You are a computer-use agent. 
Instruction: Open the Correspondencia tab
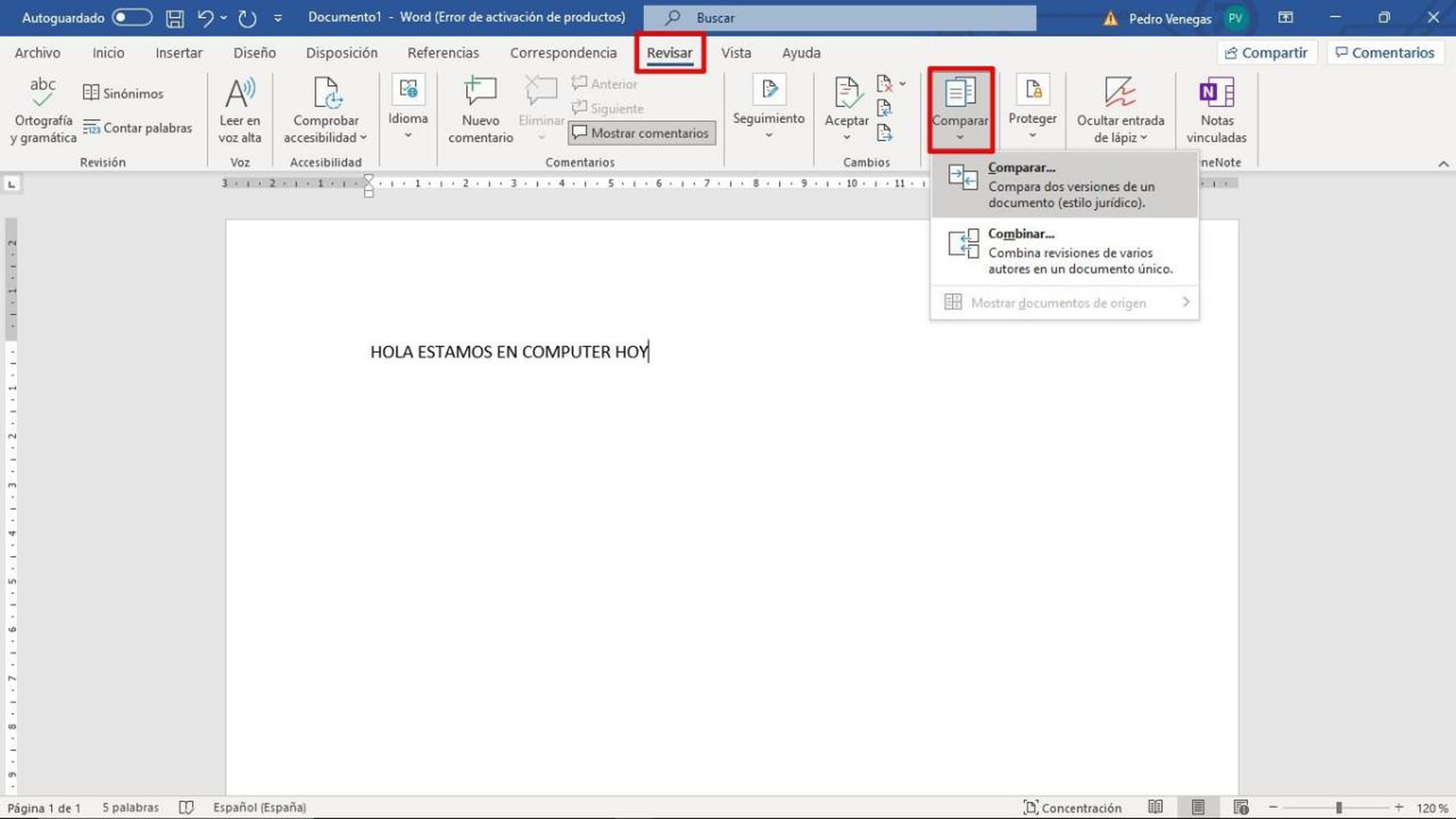(563, 53)
